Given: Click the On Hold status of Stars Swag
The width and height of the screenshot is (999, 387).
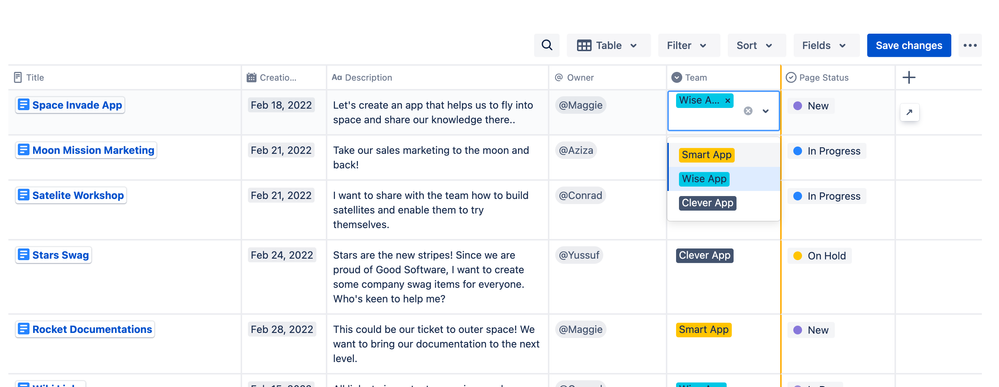Looking at the screenshot, I should pyautogui.click(x=819, y=256).
